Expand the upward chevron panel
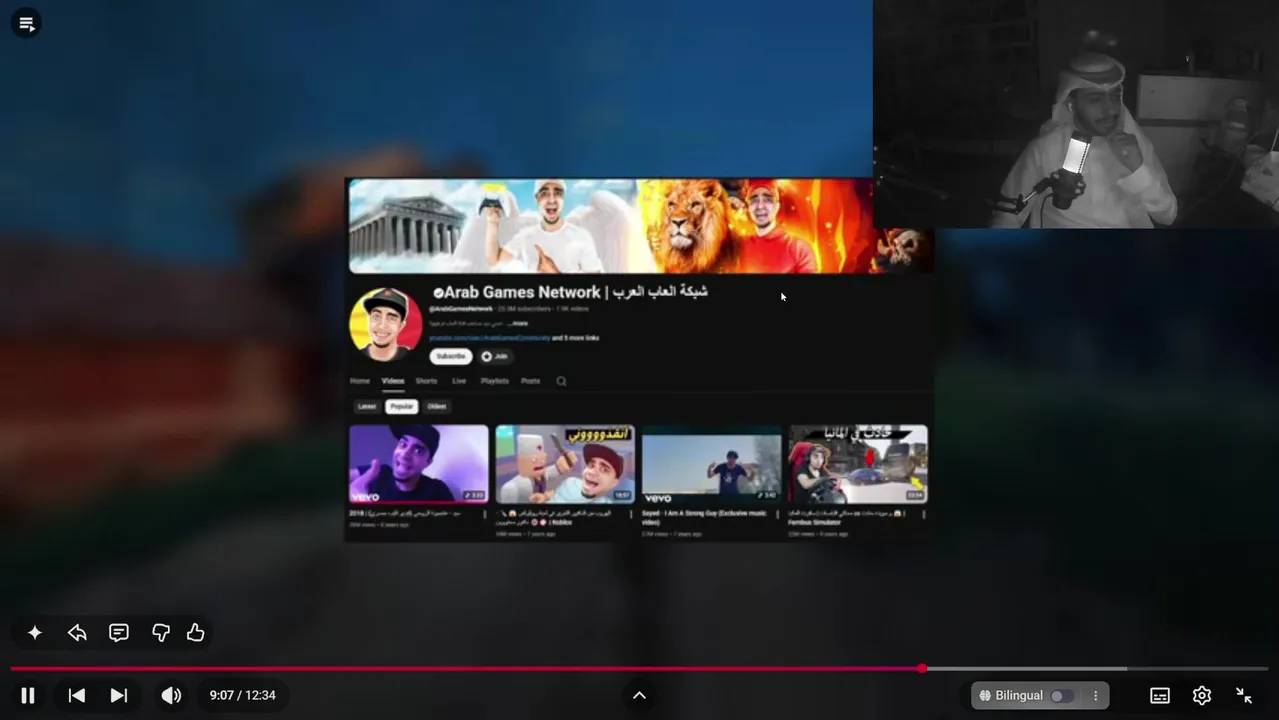 639,695
